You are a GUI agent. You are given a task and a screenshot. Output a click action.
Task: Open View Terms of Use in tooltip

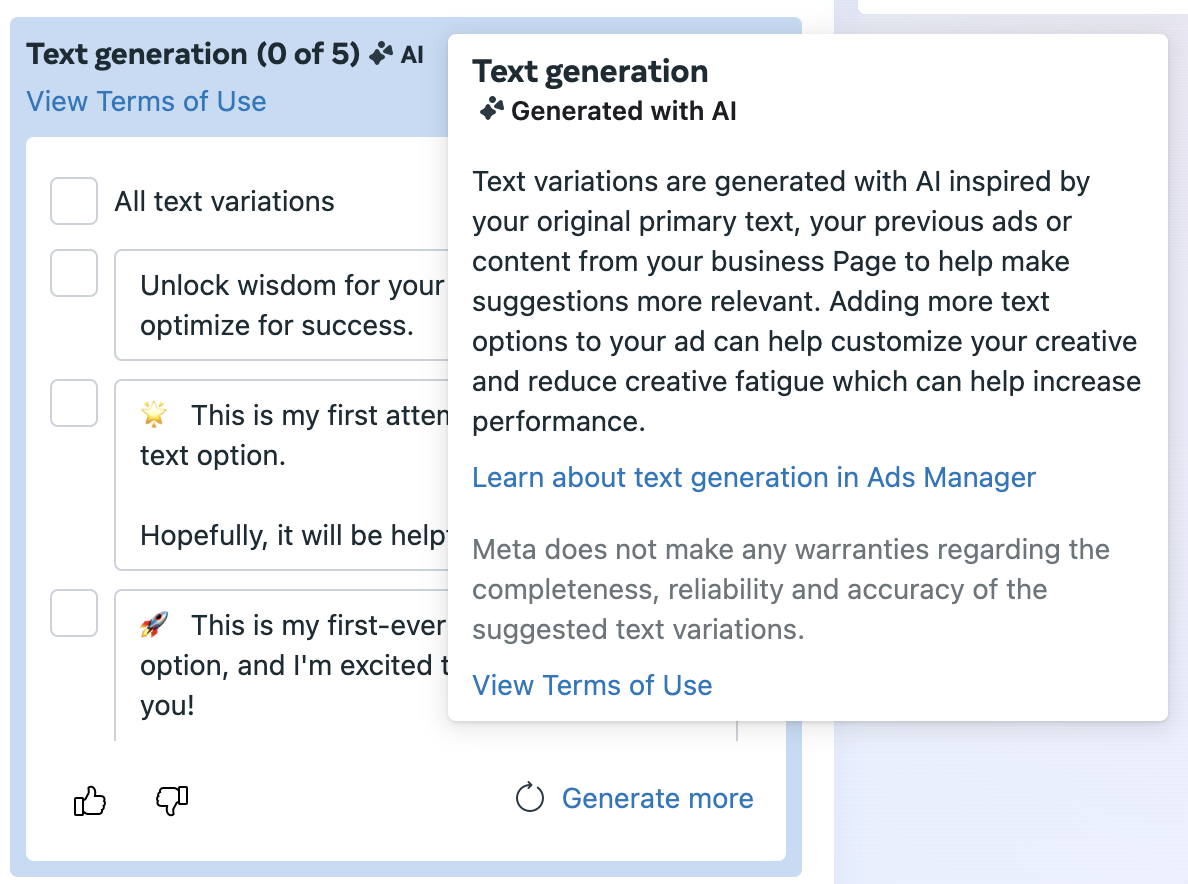click(592, 686)
